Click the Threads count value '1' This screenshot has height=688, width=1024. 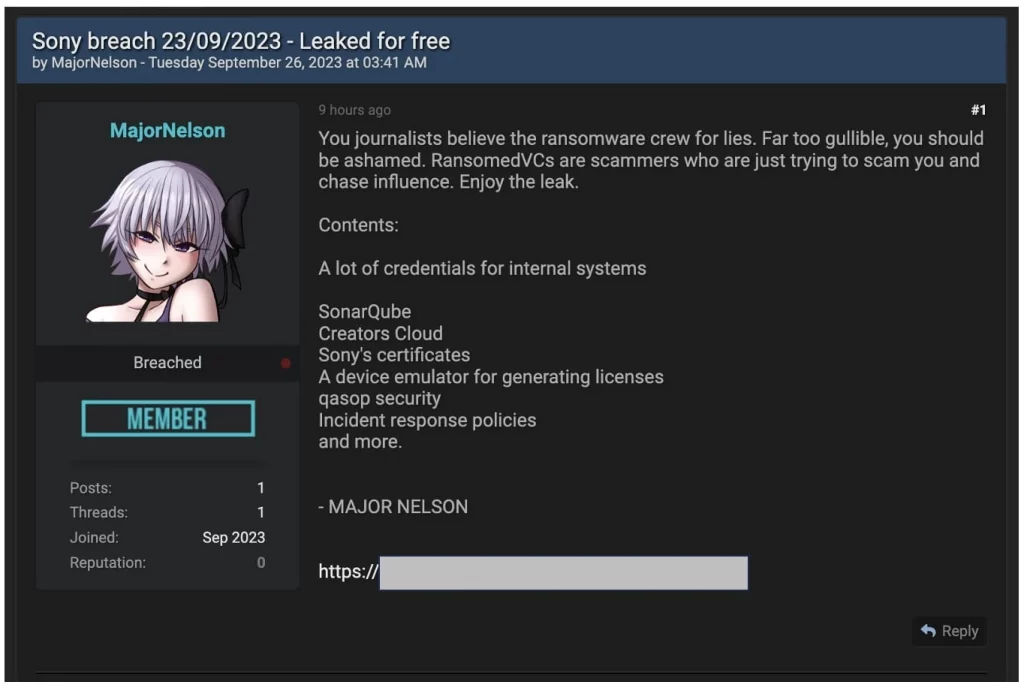[260, 512]
